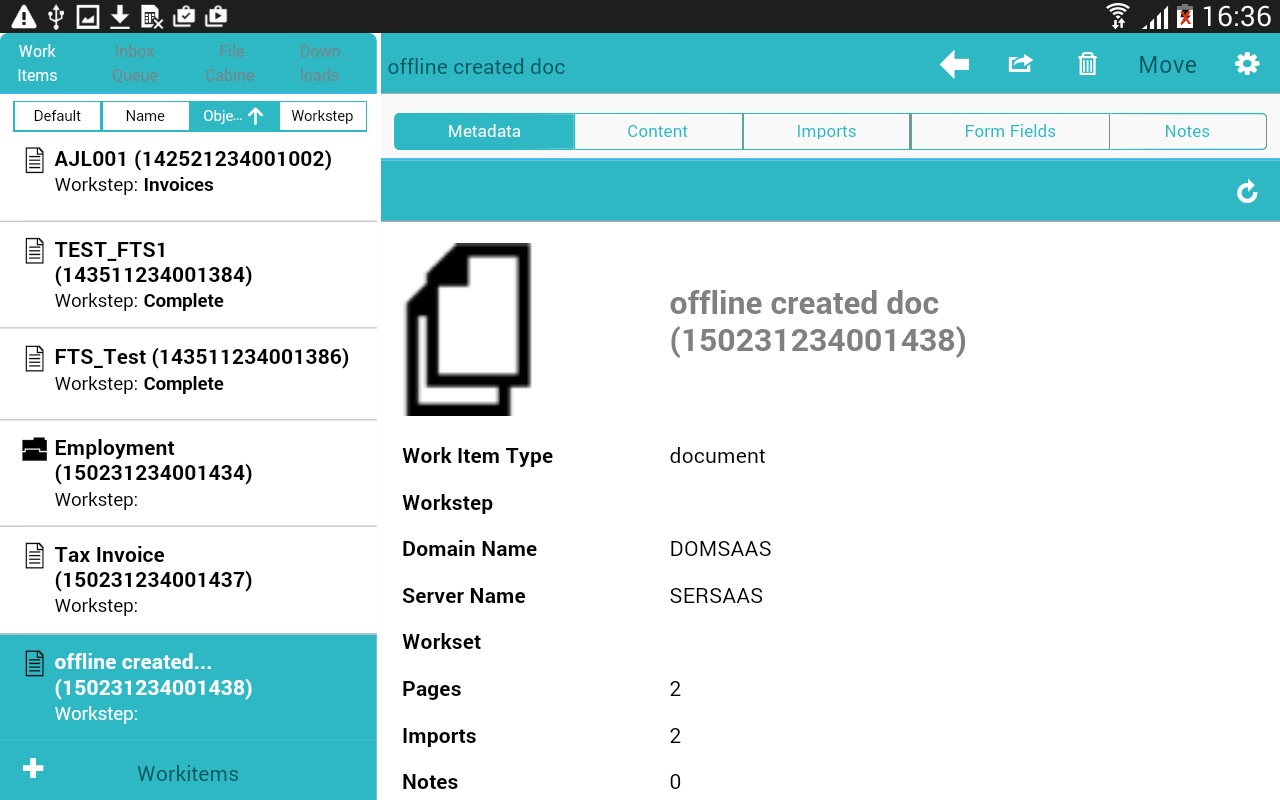Sort list by Name
The width and height of the screenshot is (1280, 800).
coord(145,116)
